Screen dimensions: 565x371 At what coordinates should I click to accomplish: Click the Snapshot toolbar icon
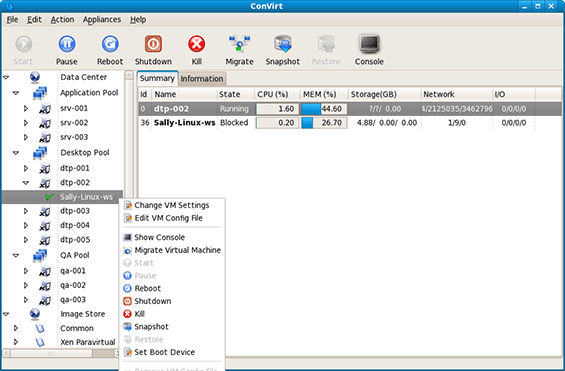[x=283, y=44]
